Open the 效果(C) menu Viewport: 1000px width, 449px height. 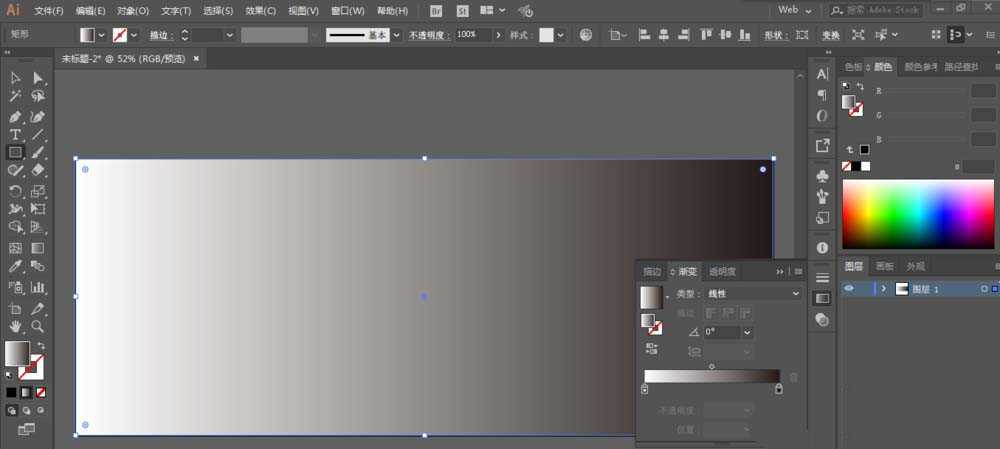pos(261,11)
